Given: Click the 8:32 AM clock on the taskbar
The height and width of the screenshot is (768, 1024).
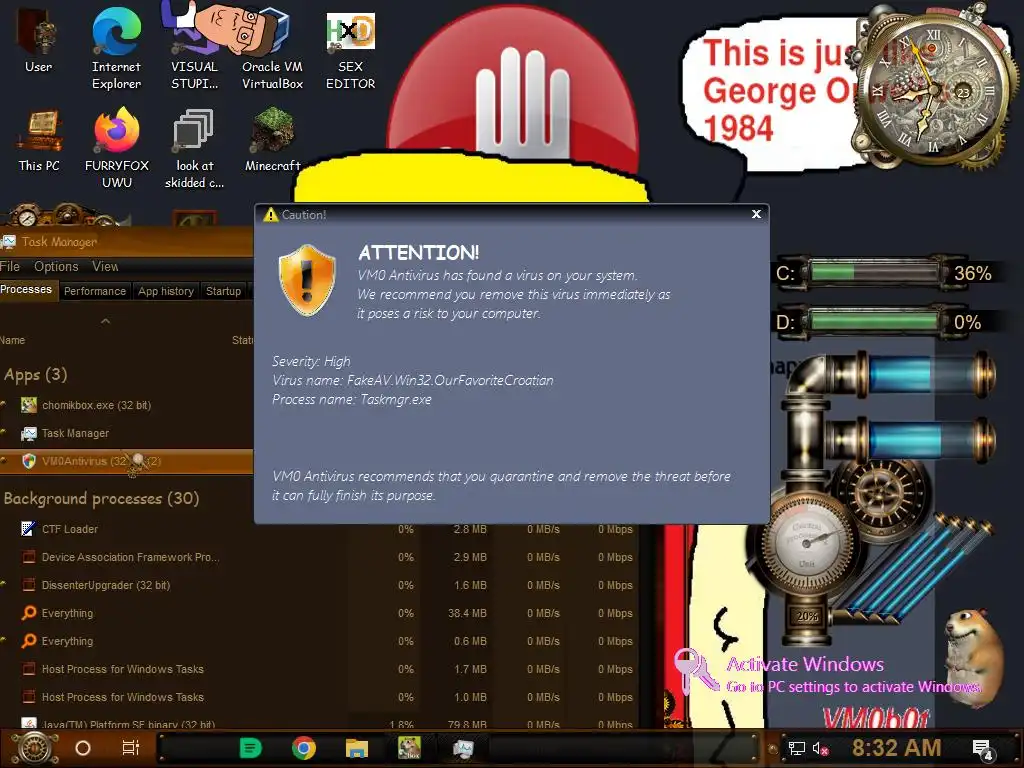Looking at the screenshot, I should point(896,748).
